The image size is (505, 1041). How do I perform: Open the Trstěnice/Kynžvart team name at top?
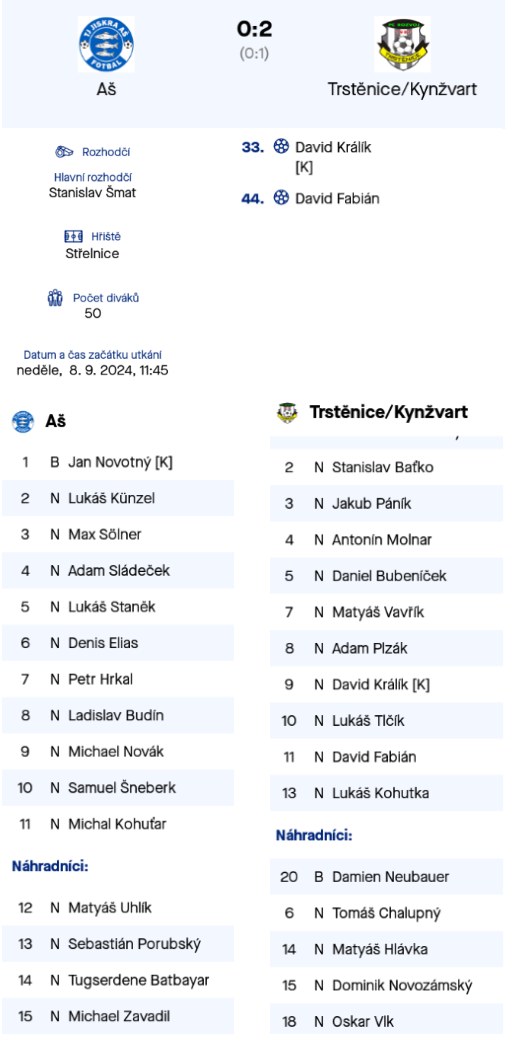click(402, 90)
